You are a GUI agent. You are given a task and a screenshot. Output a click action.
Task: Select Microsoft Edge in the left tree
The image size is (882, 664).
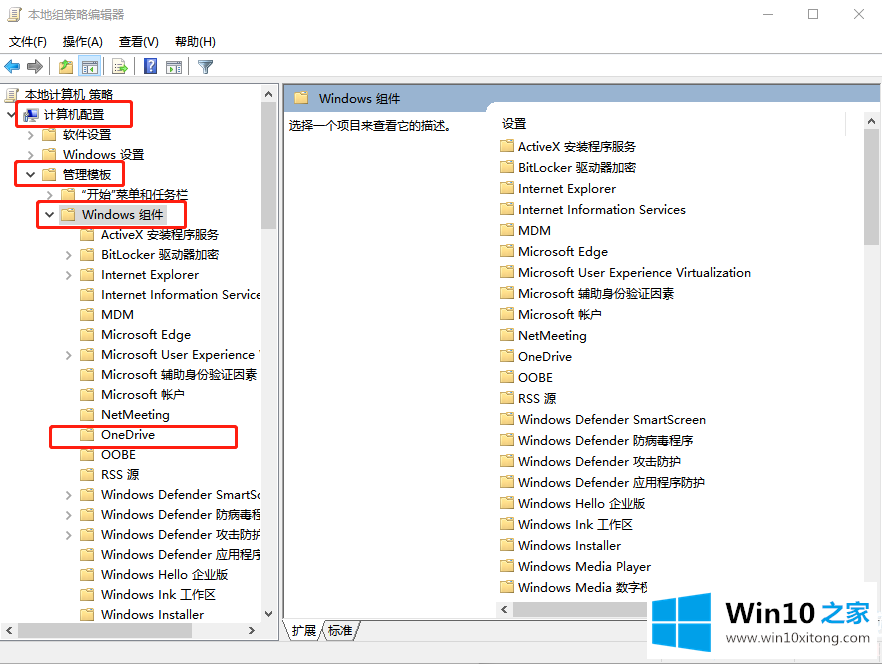point(146,335)
